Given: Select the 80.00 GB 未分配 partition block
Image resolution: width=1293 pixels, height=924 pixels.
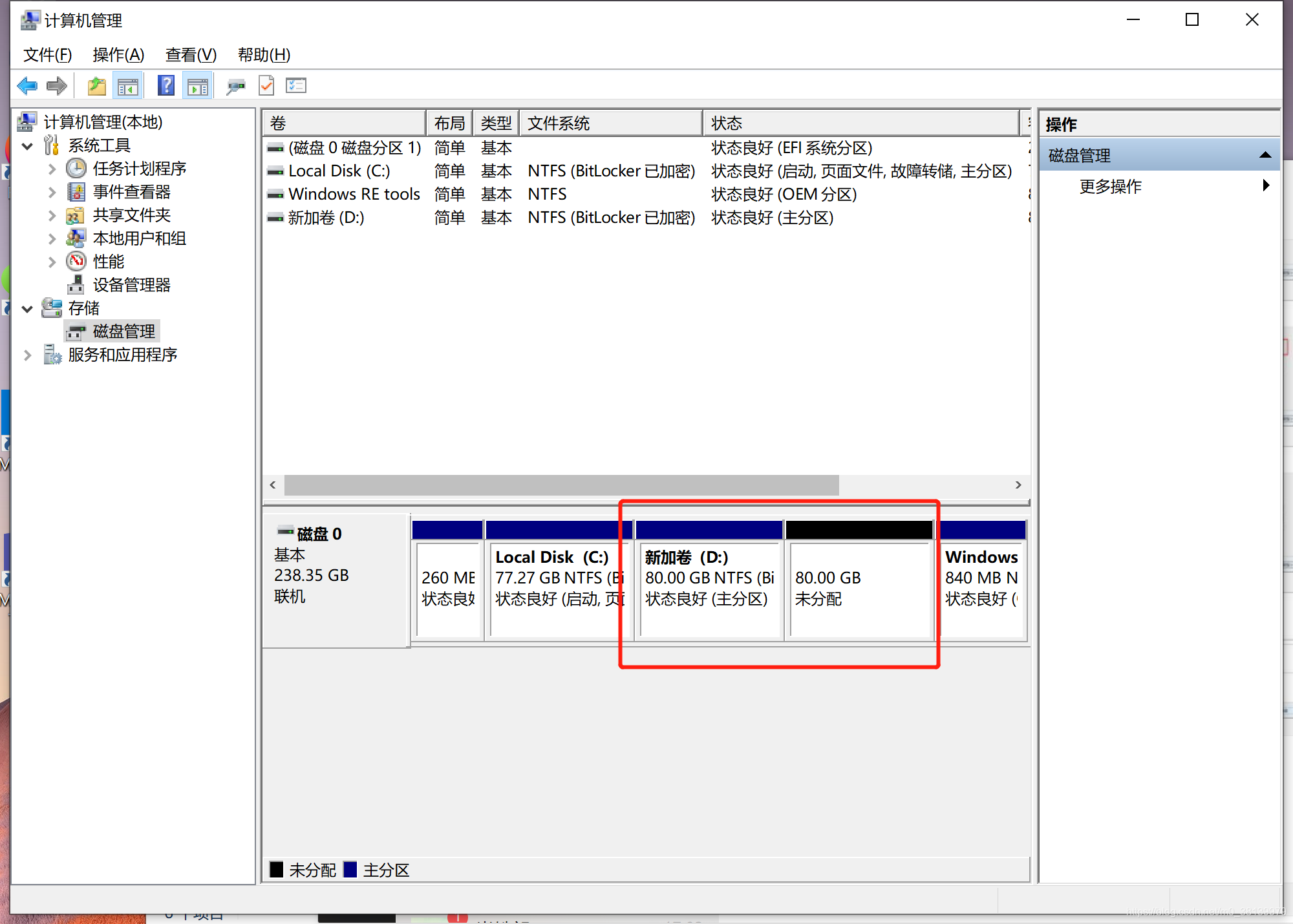Looking at the screenshot, I should [x=859, y=588].
